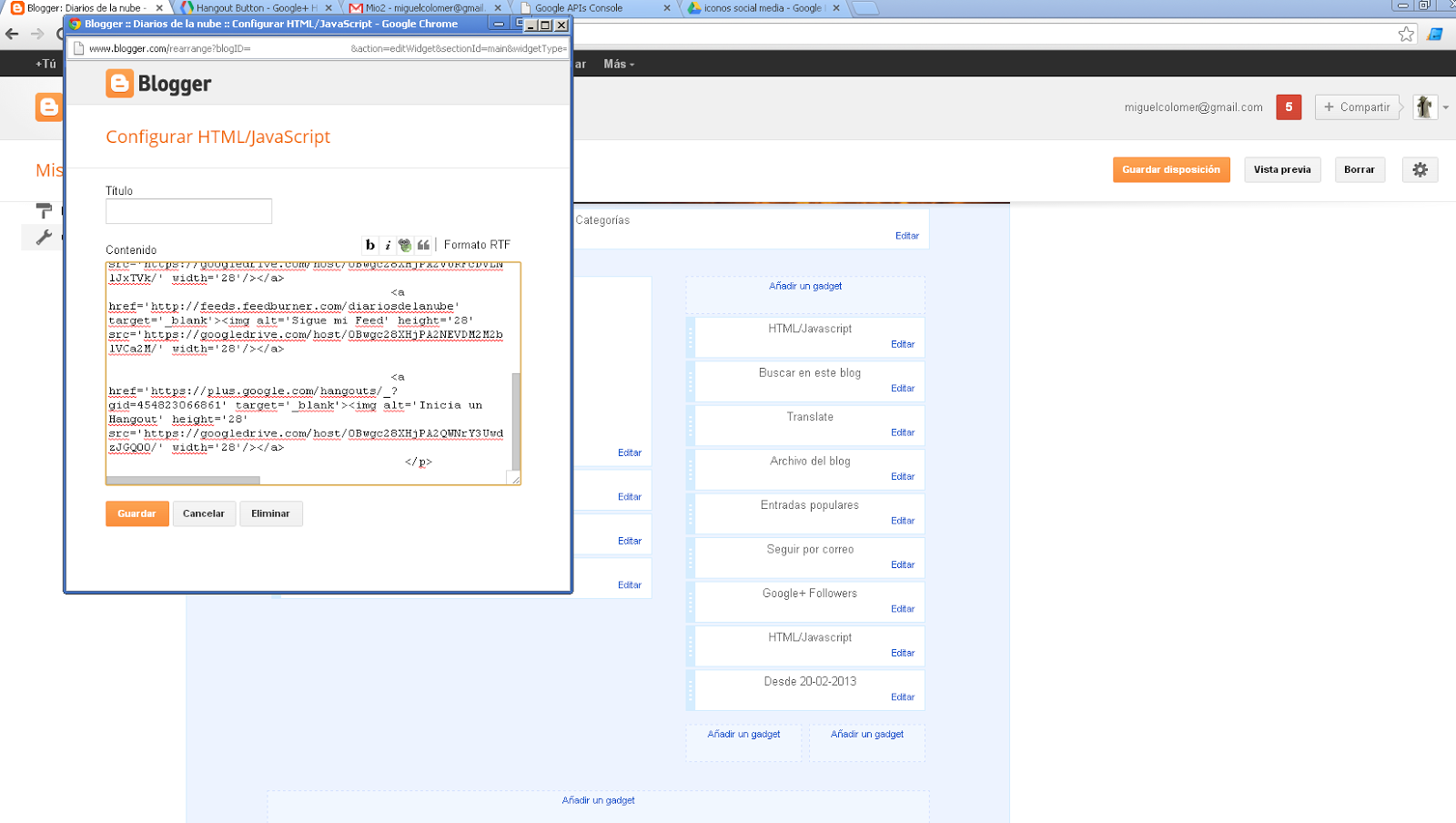Edit the Desde 20-02-2013 gadget

(902, 697)
